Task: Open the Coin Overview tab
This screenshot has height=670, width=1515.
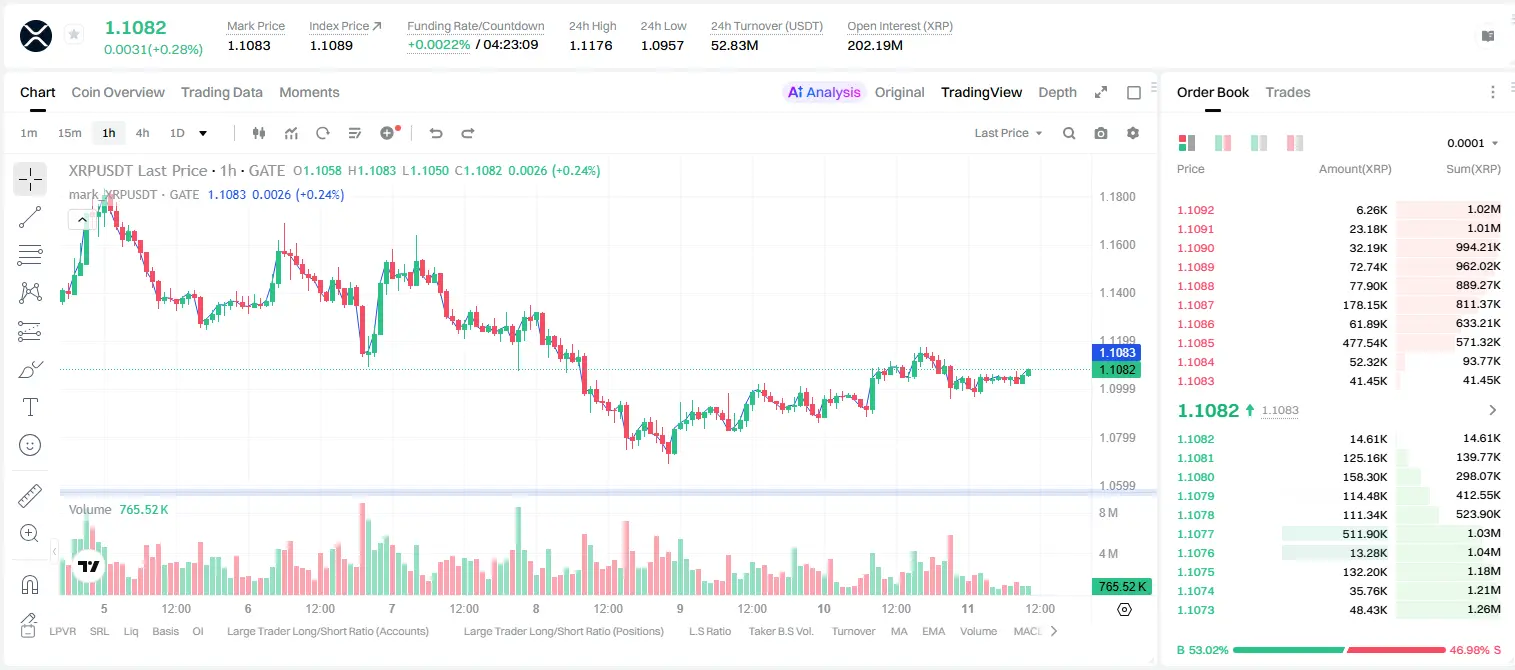Action: pyautogui.click(x=118, y=92)
